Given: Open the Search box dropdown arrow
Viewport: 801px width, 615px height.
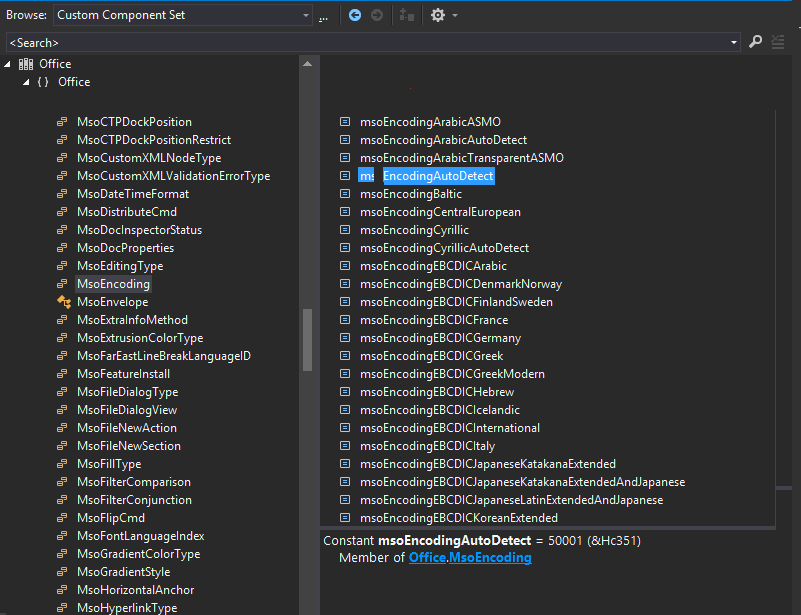Looking at the screenshot, I should [734, 42].
